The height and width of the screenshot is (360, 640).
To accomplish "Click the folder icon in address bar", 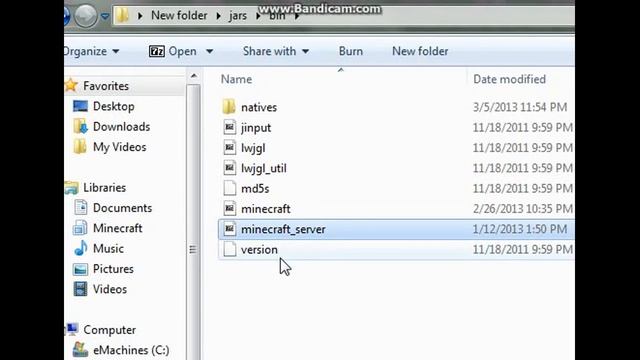I will point(122,16).
